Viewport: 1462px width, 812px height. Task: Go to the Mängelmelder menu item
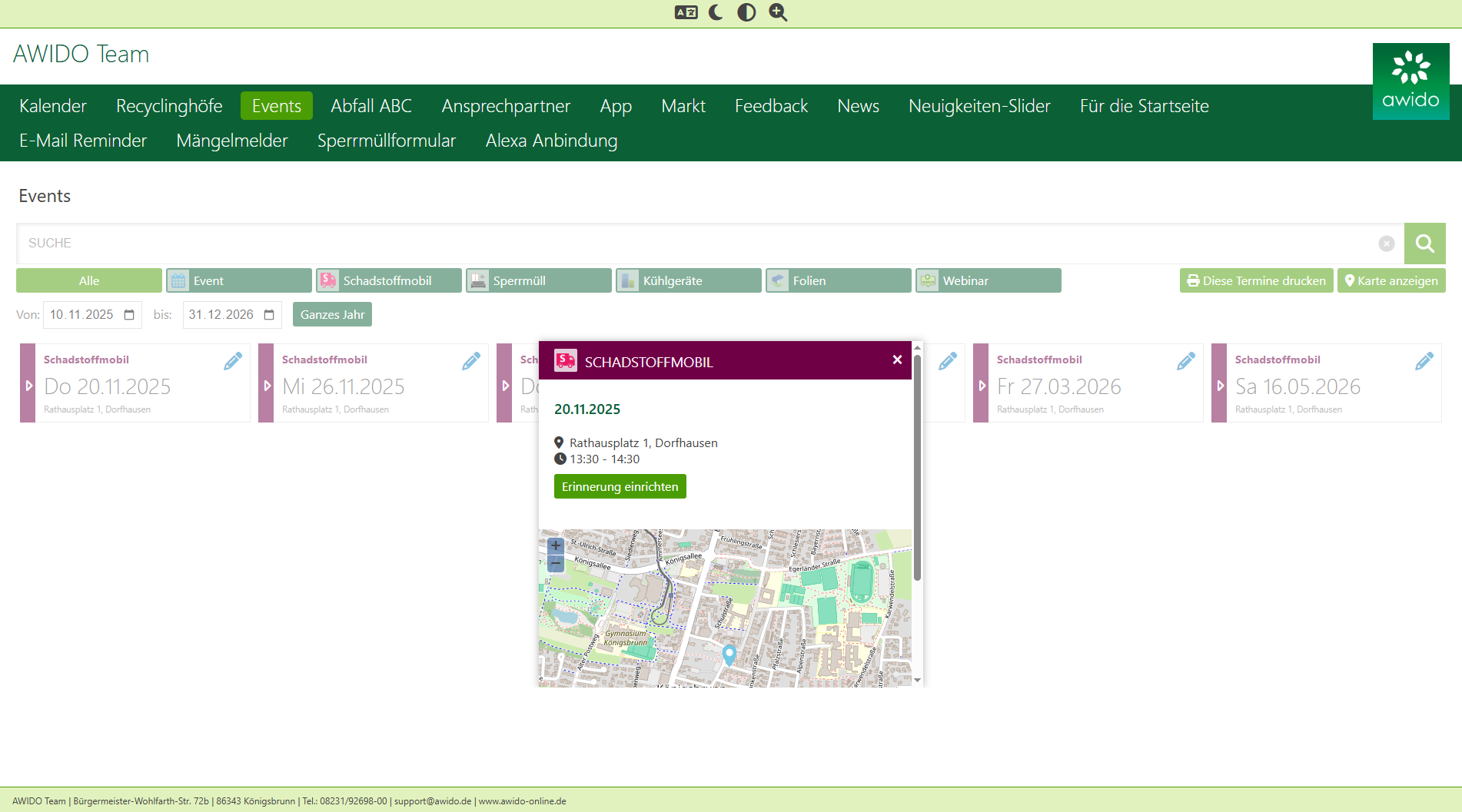(x=231, y=141)
